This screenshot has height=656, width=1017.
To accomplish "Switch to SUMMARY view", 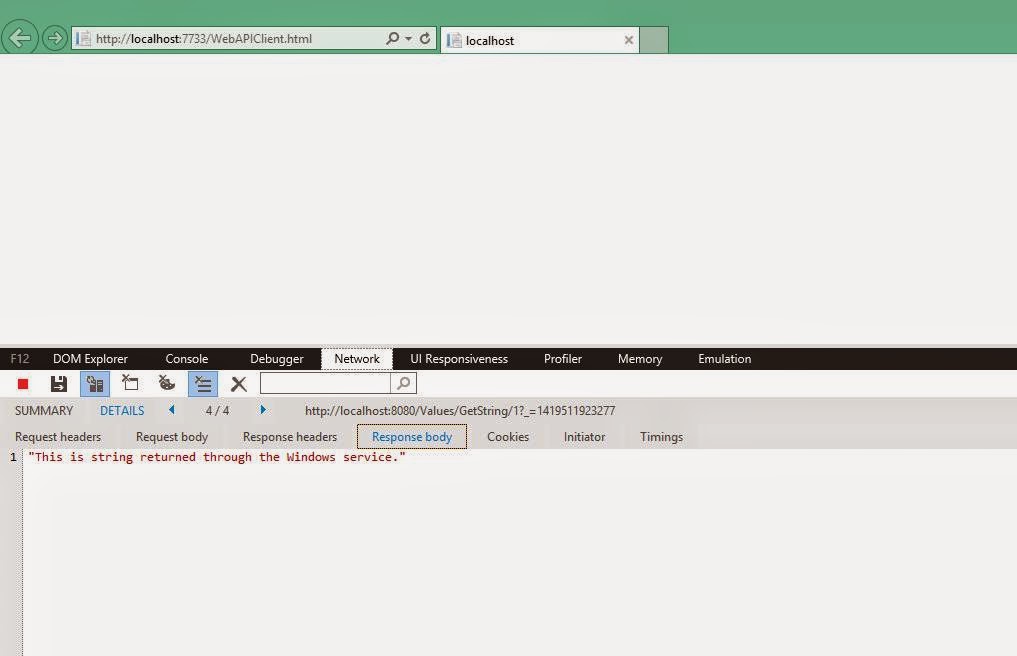I will tap(44, 411).
